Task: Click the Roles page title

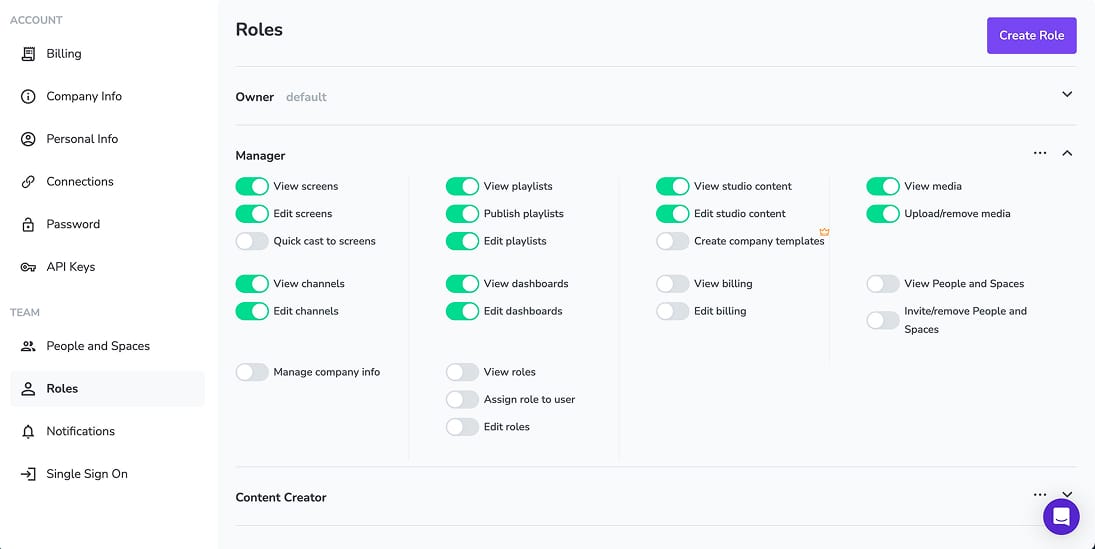Action: 259,29
